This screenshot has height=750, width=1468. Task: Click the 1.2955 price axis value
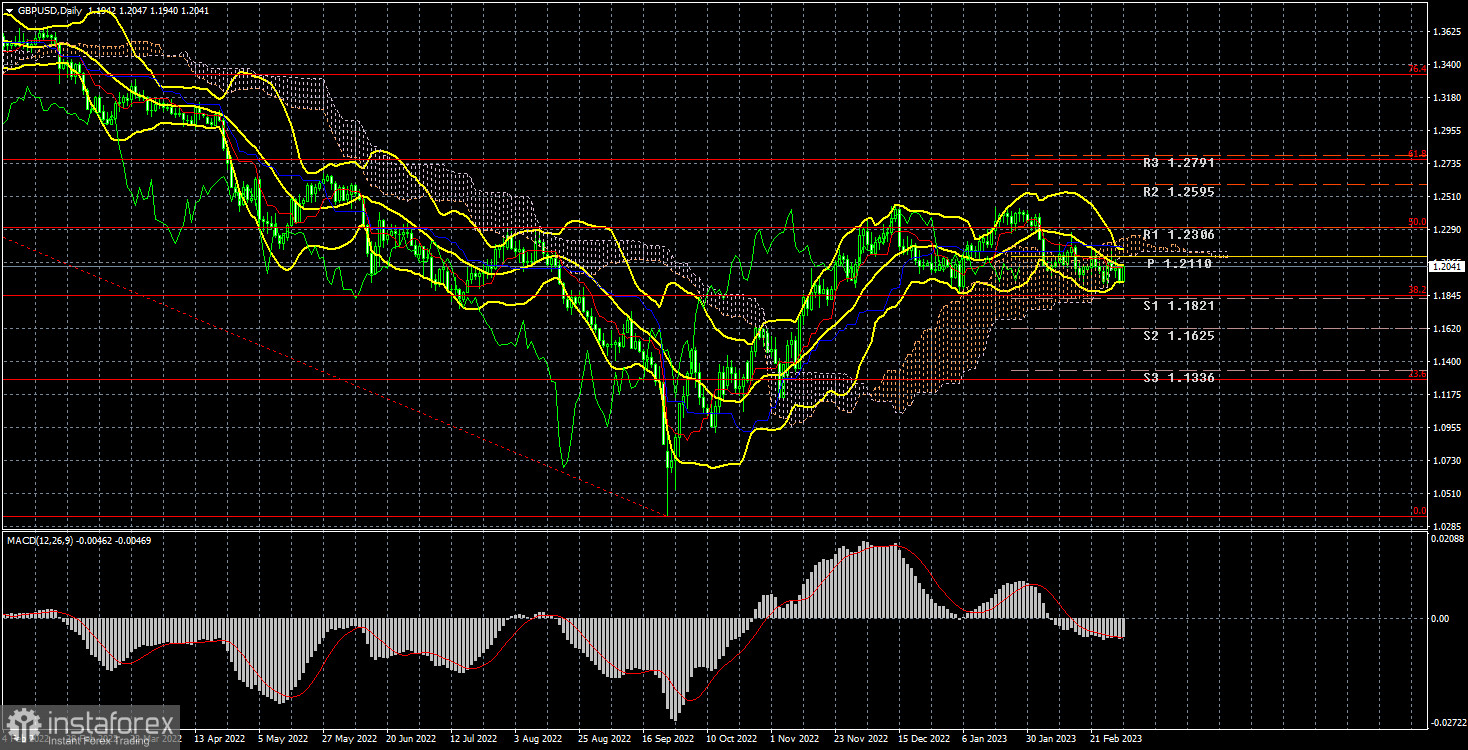point(1446,131)
